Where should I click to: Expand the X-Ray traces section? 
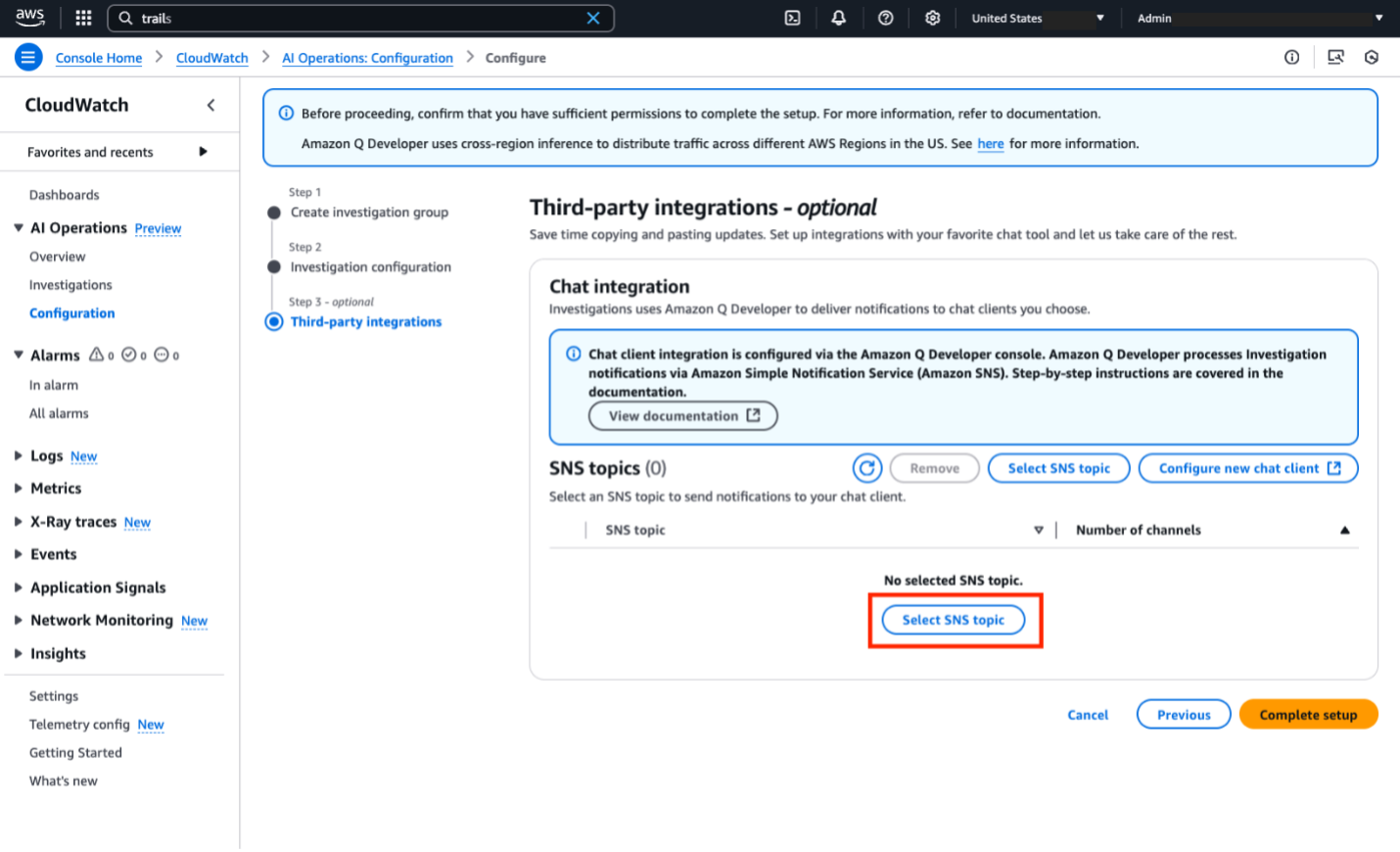[x=19, y=522]
